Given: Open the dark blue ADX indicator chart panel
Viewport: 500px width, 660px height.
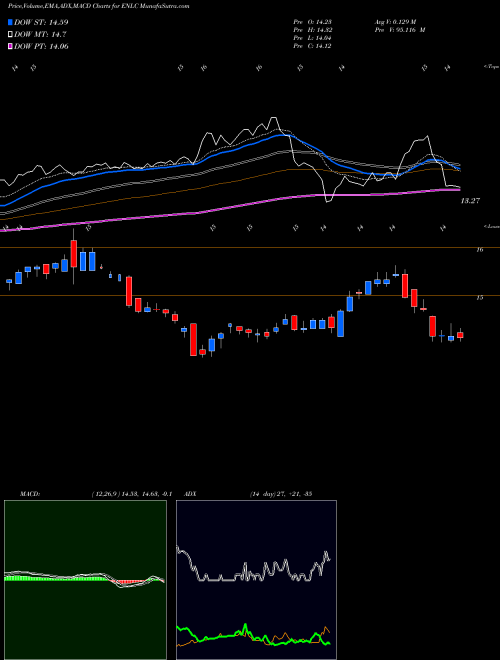Looking at the screenshot, I should pyautogui.click(x=256, y=580).
